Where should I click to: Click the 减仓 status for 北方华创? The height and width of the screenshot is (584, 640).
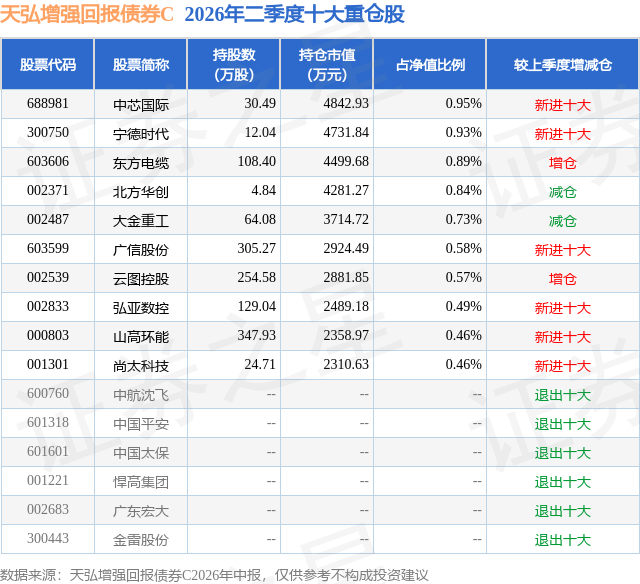pyautogui.click(x=562, y=191)
